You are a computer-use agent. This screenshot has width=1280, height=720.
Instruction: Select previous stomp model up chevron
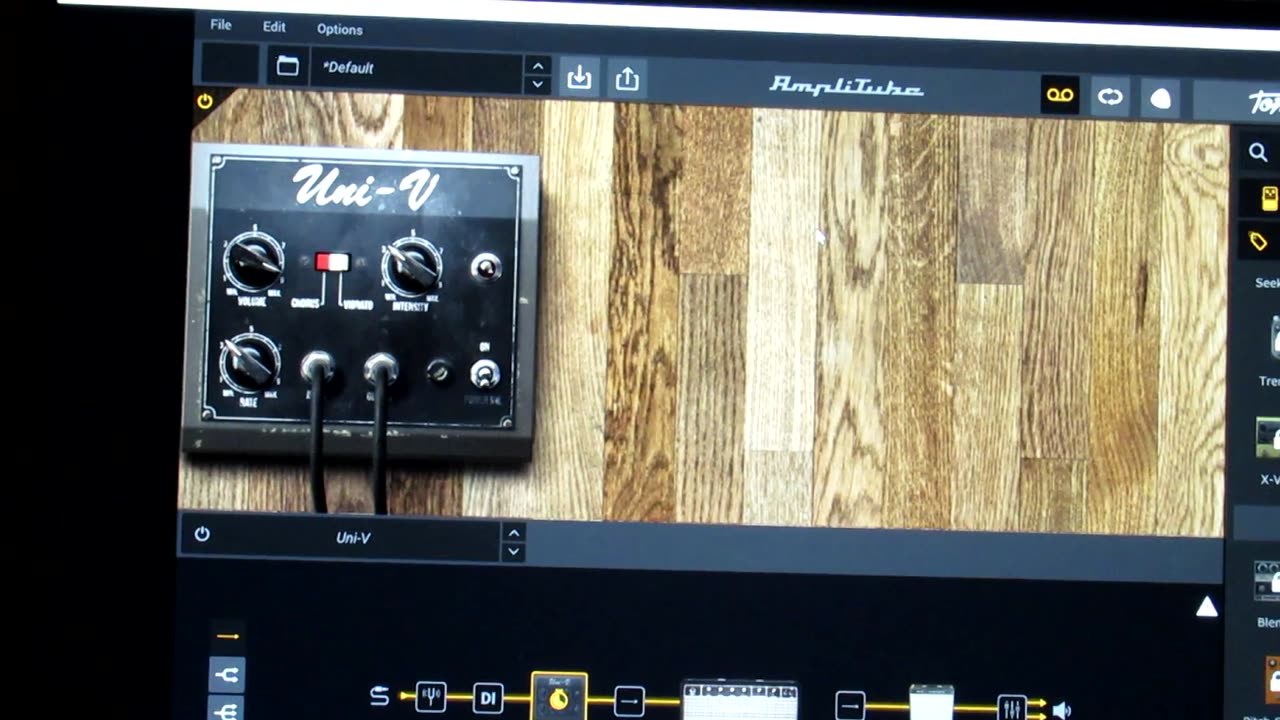pos(513,533)
